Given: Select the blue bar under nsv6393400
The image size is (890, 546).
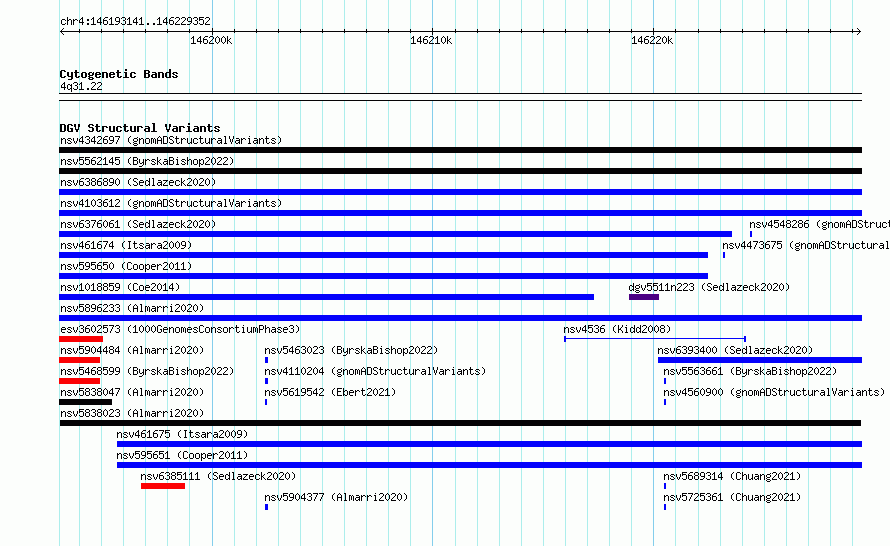Looking at the screenshot, I should pyautogui.click(x=760, y=360).
